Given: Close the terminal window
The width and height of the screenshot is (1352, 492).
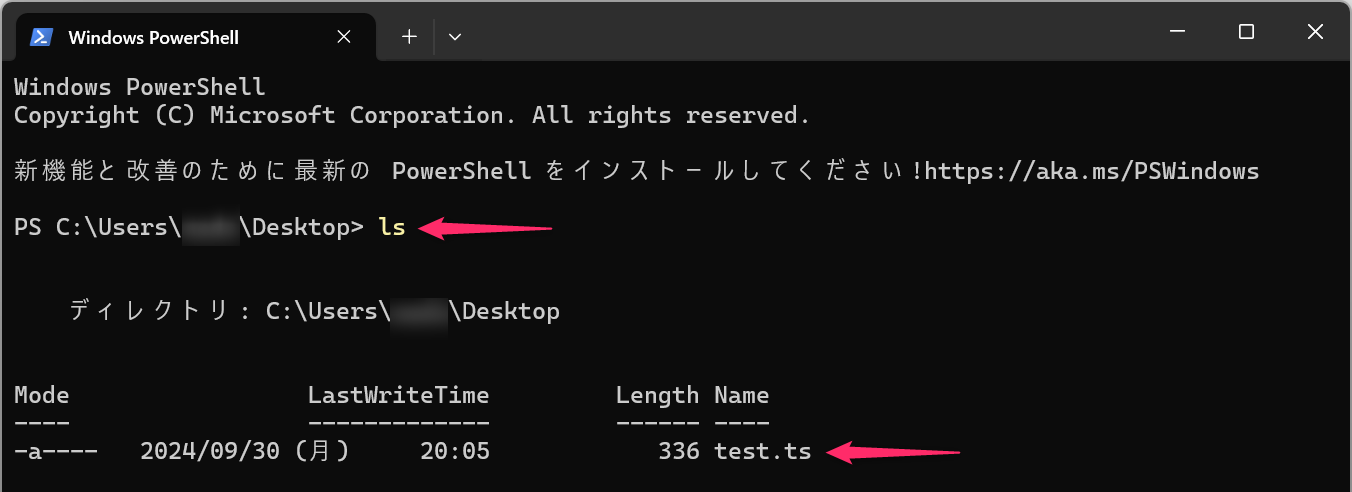Looking at the screenshot, I should click(x=1315, y=32).
